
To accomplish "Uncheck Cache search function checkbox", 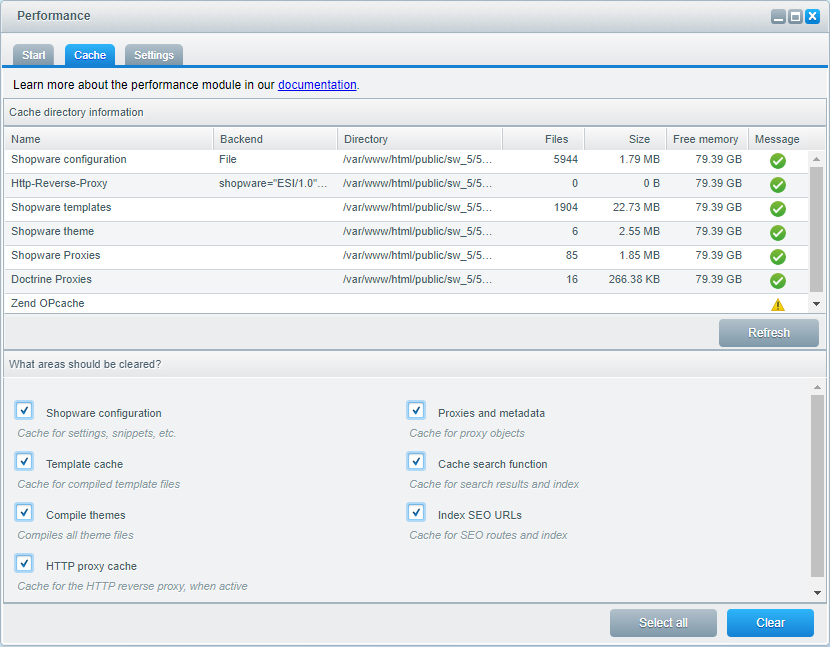I will coord(416,461).
